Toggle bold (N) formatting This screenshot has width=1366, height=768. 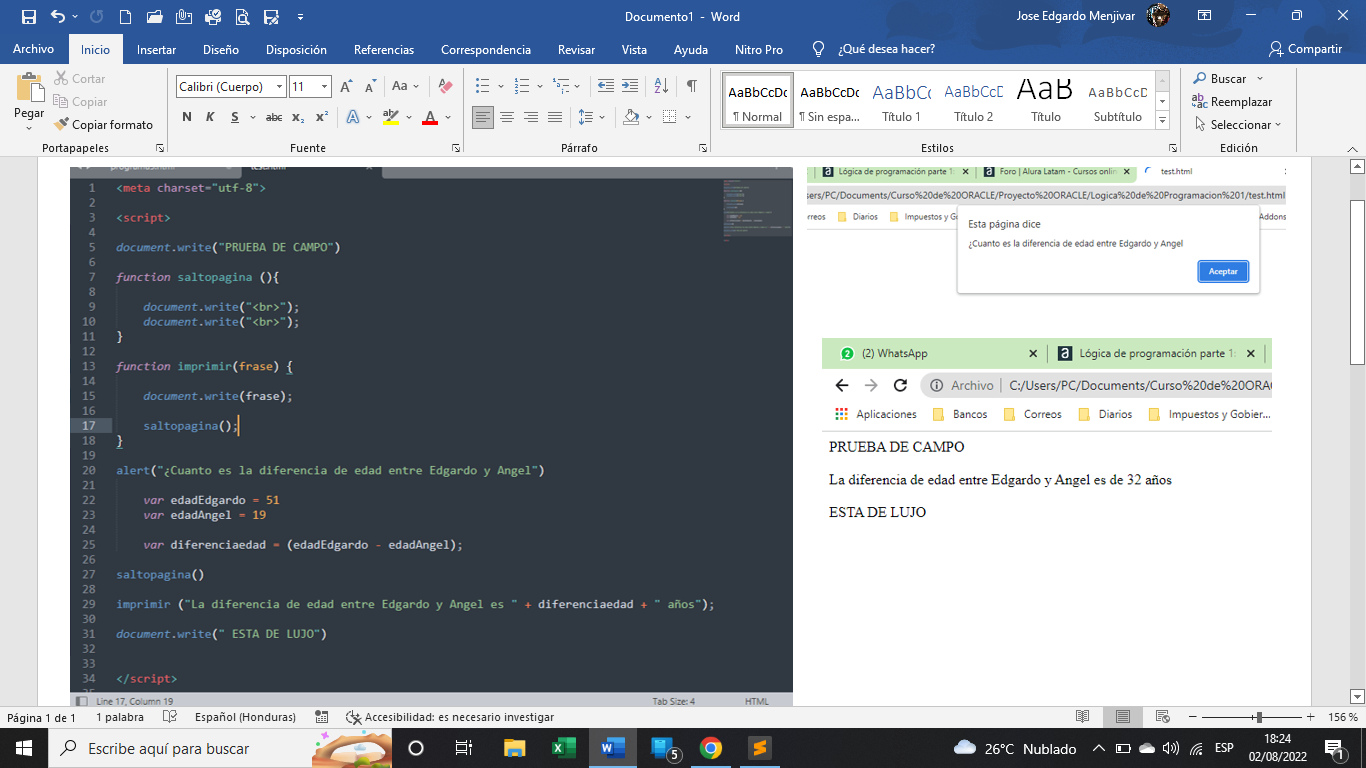click(x=187, y=117)
